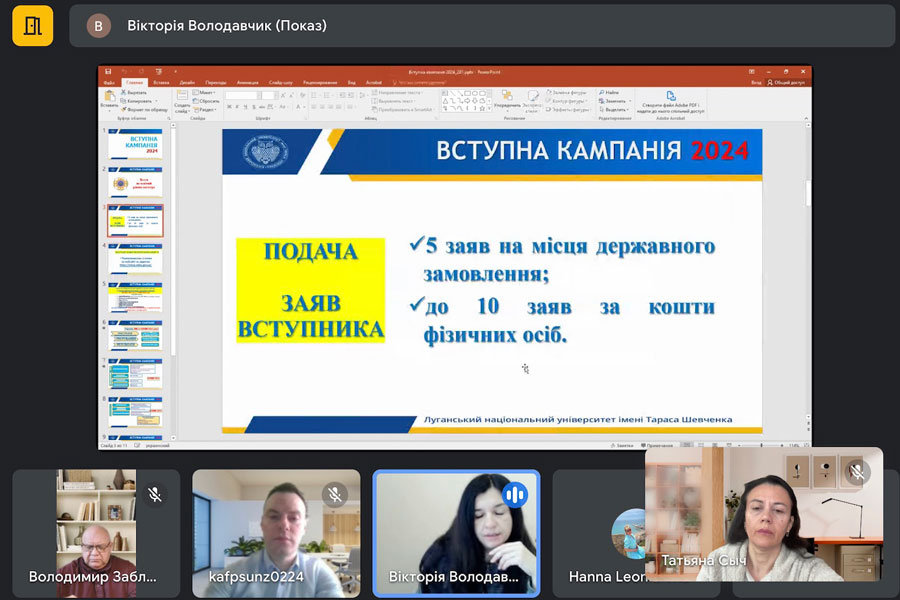
Task: Collapse the ribbon with the chevron
Action: 806,118
